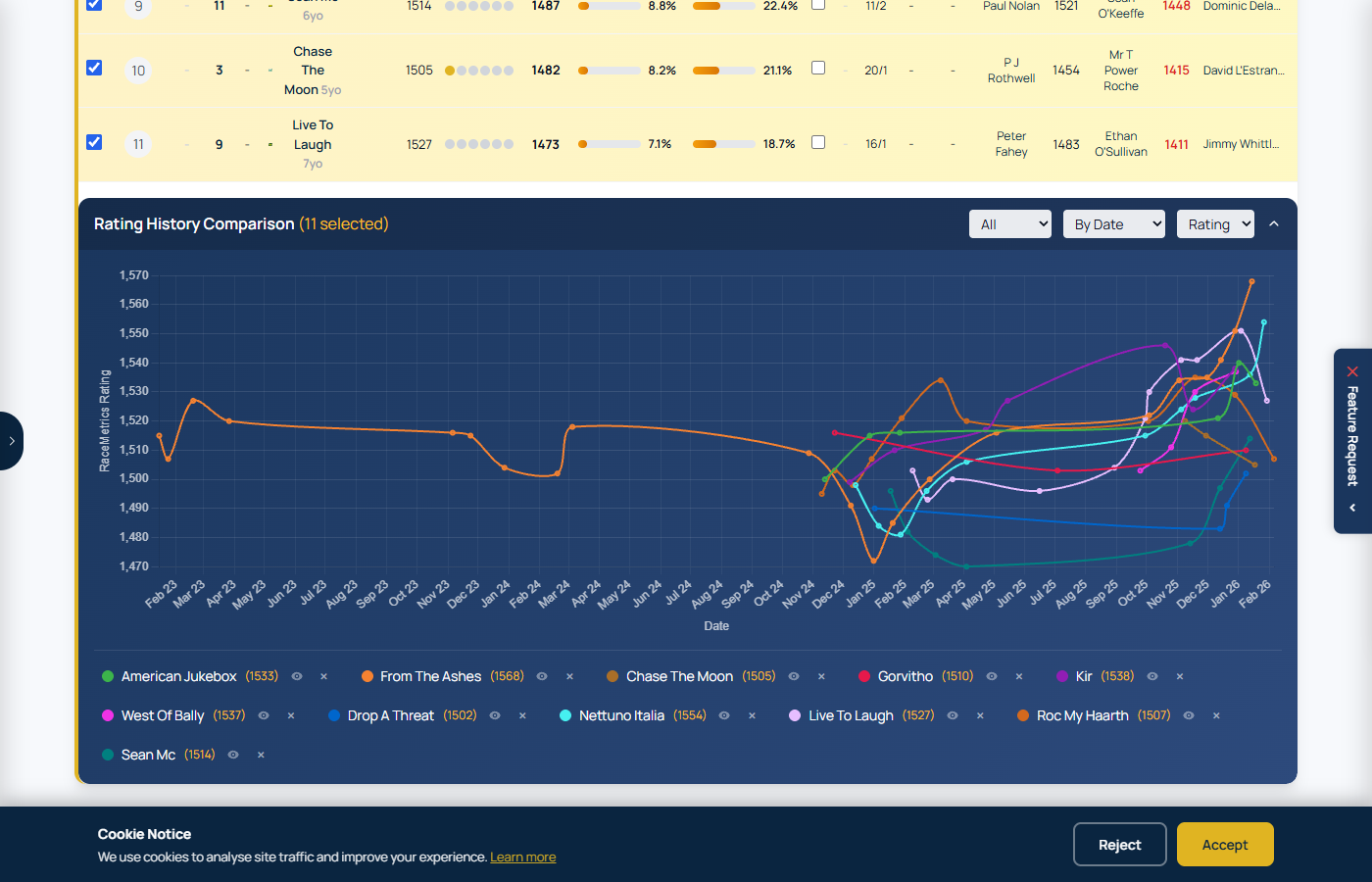Remove Kir from the comparison legend
This screenshot has height=882, width=1372.
click(x=1180, y=676)
